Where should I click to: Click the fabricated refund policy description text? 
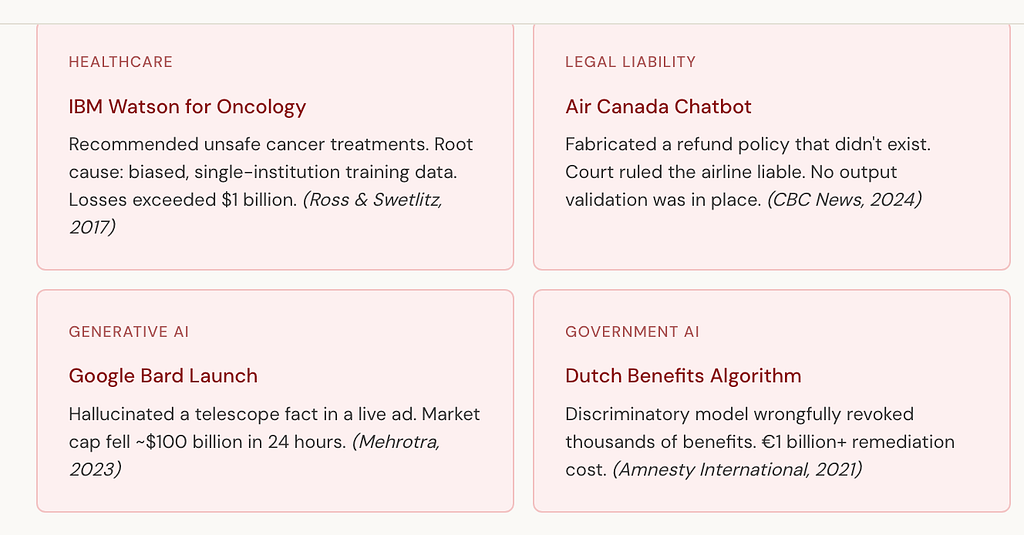(748, 172)
